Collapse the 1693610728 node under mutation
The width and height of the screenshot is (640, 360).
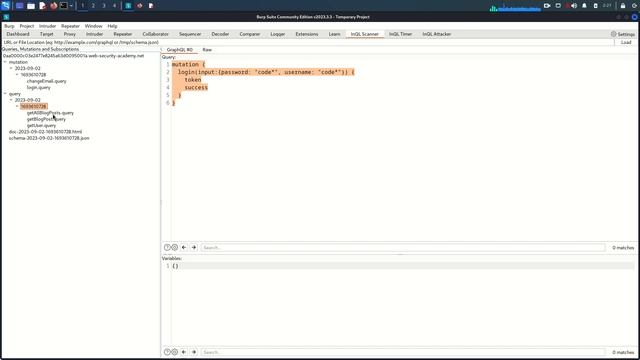click(17, 75)
